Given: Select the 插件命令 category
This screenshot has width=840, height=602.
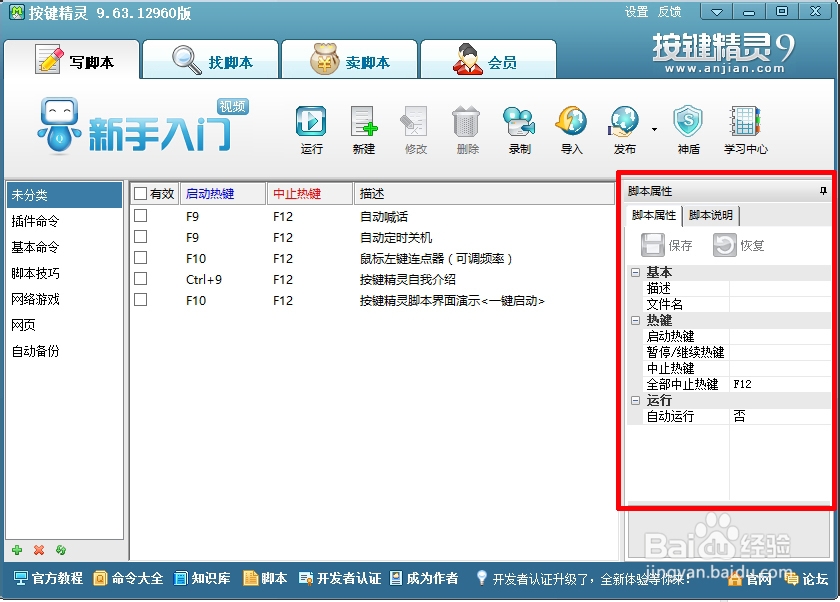Looking at the screenshot, I should click(64, 221).
